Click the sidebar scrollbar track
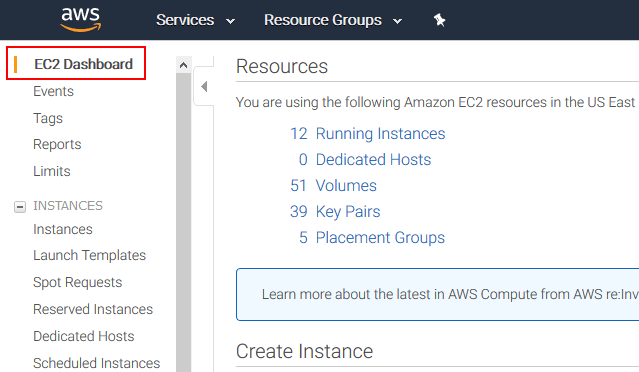 pyautogui.click(x=183, y=222)
